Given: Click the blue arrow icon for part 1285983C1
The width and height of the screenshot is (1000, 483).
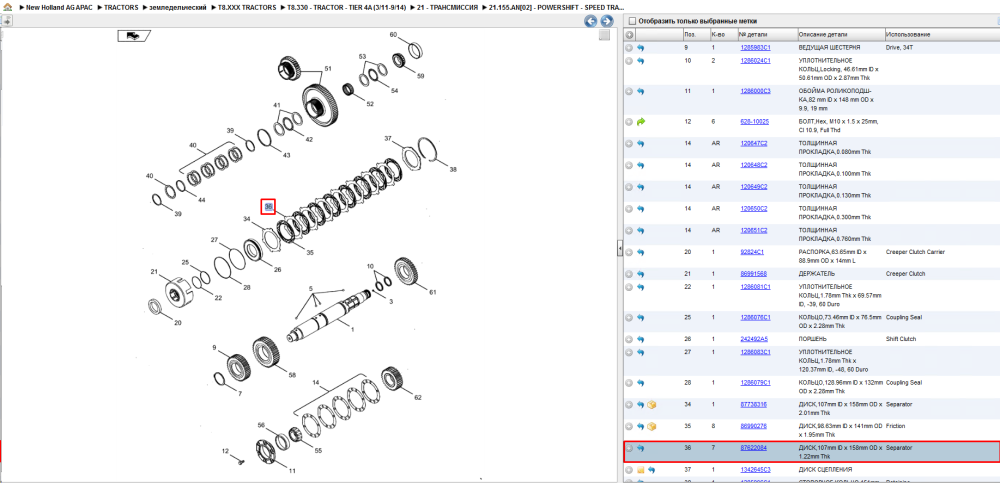Looking at the screenshot, I should click(641, 47).
